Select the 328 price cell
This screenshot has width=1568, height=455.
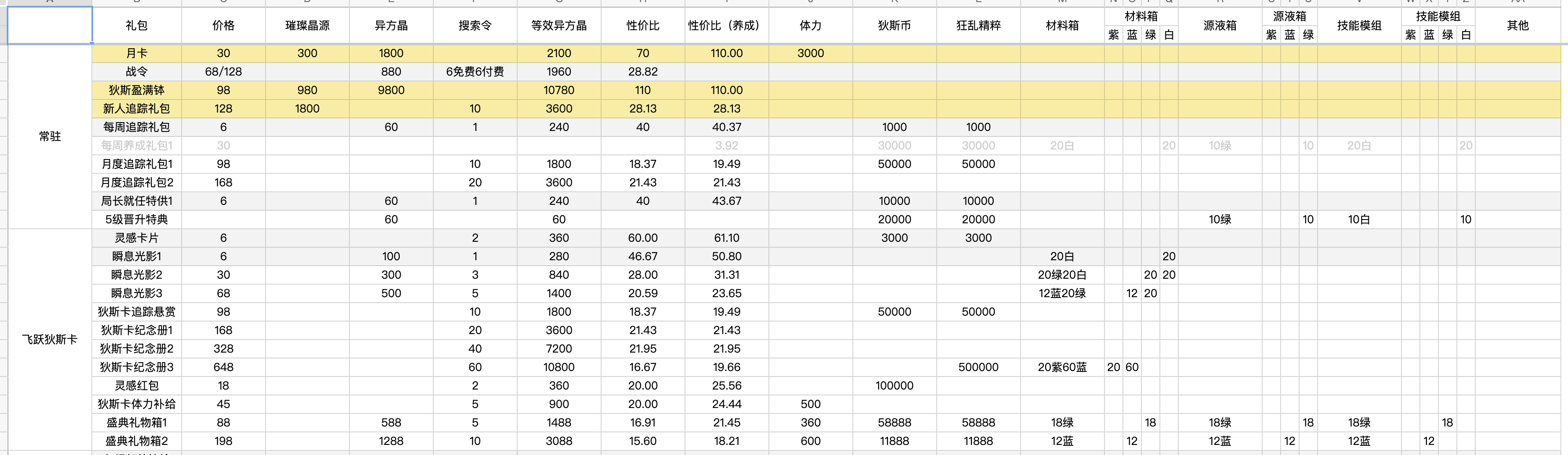224,348
